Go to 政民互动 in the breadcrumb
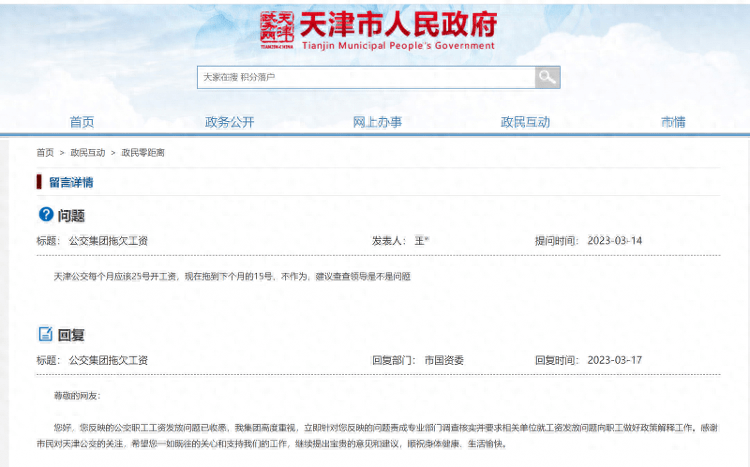This screenshot has height=467, width=750. (x=88, y=153)
